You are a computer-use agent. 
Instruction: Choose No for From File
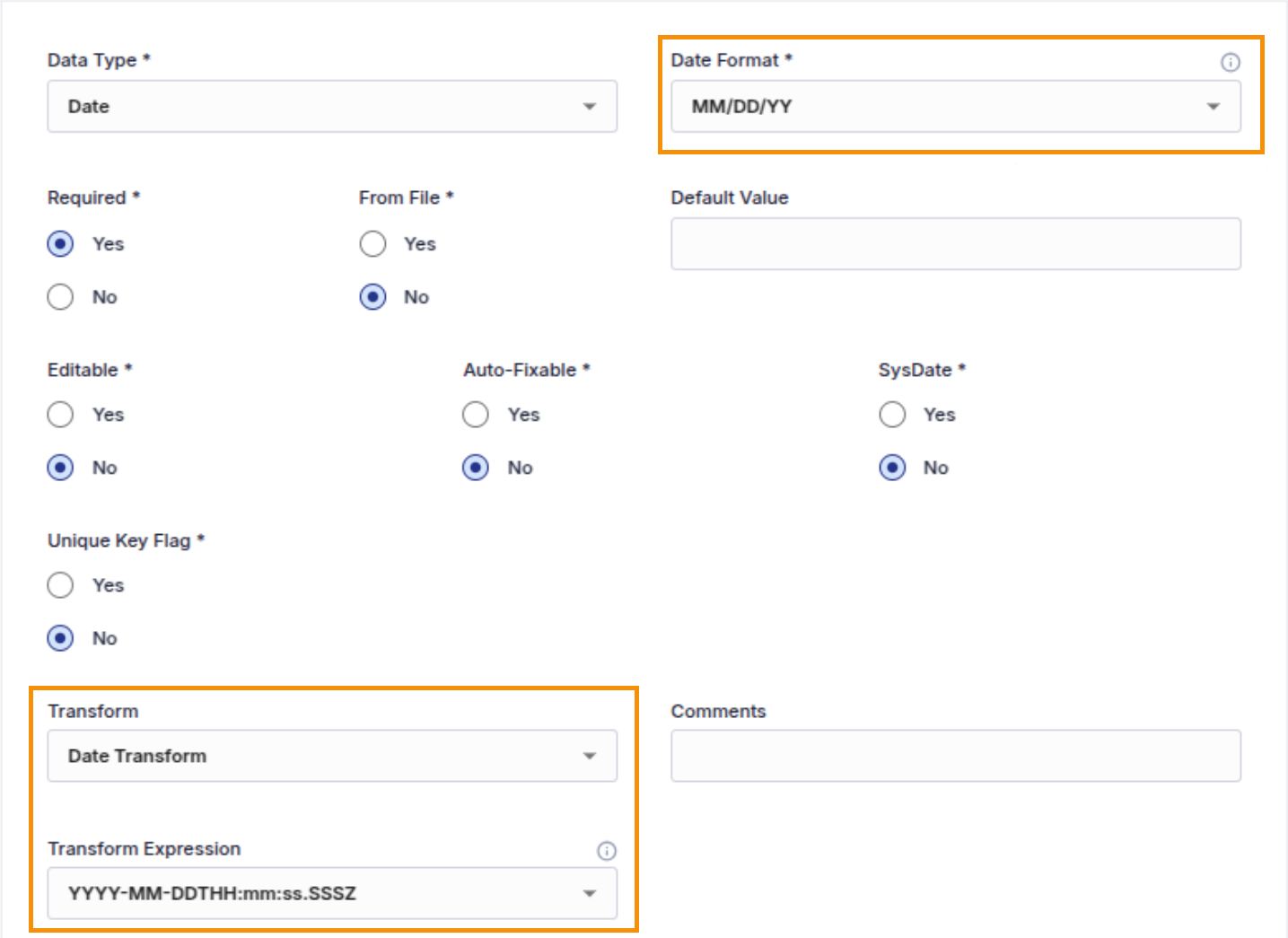click(372, 297)
